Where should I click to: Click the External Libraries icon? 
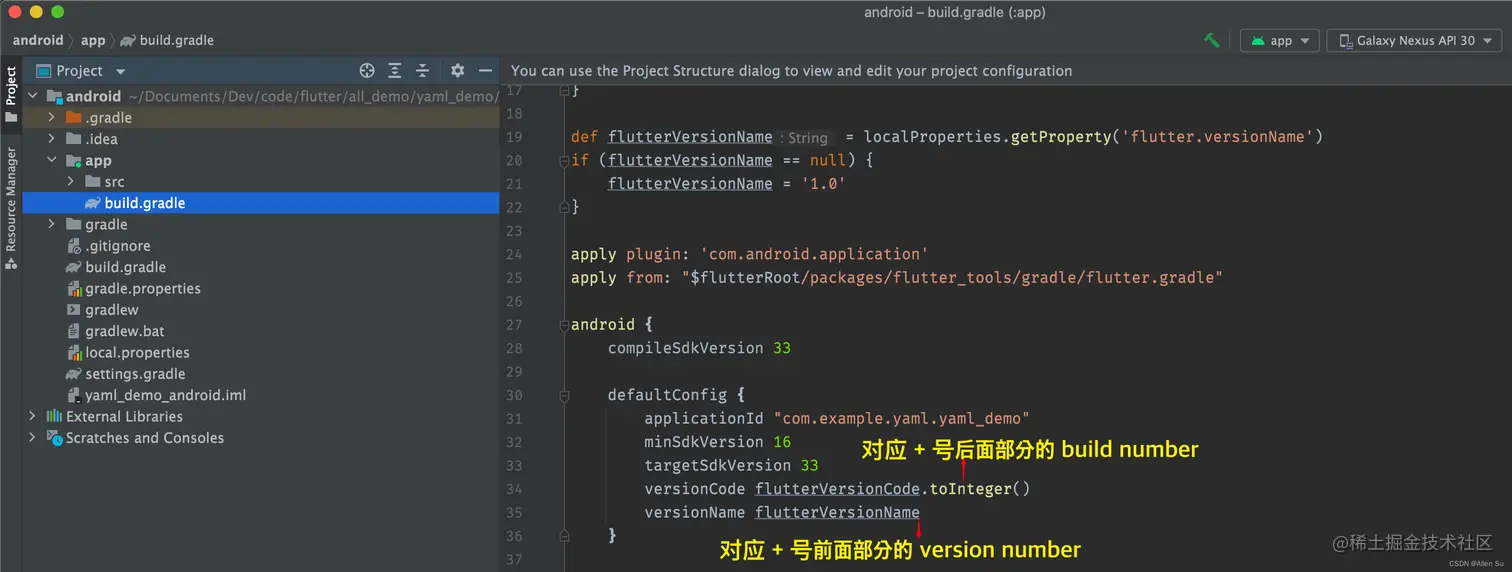[54, 416]
